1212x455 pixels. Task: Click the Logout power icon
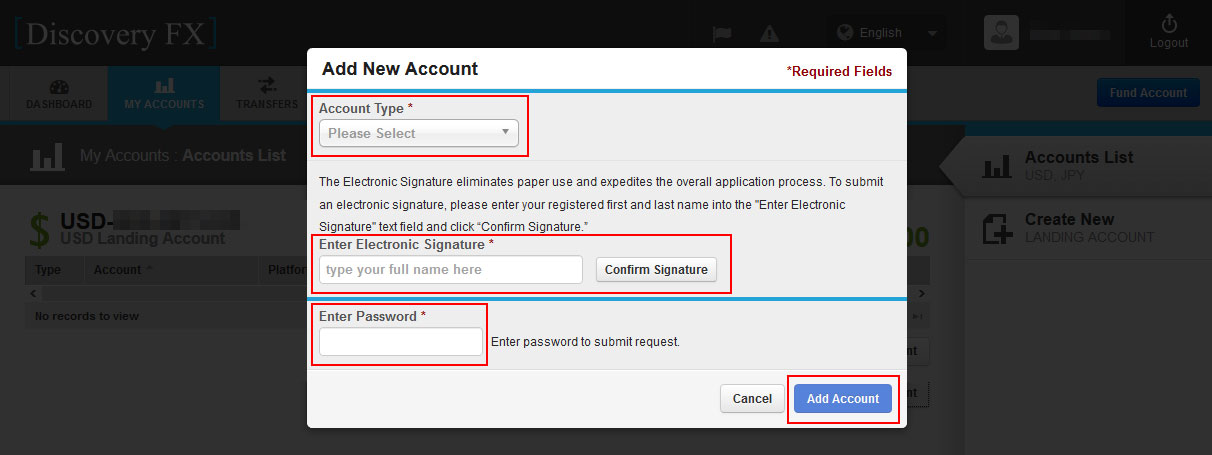tap(1169, 23)
